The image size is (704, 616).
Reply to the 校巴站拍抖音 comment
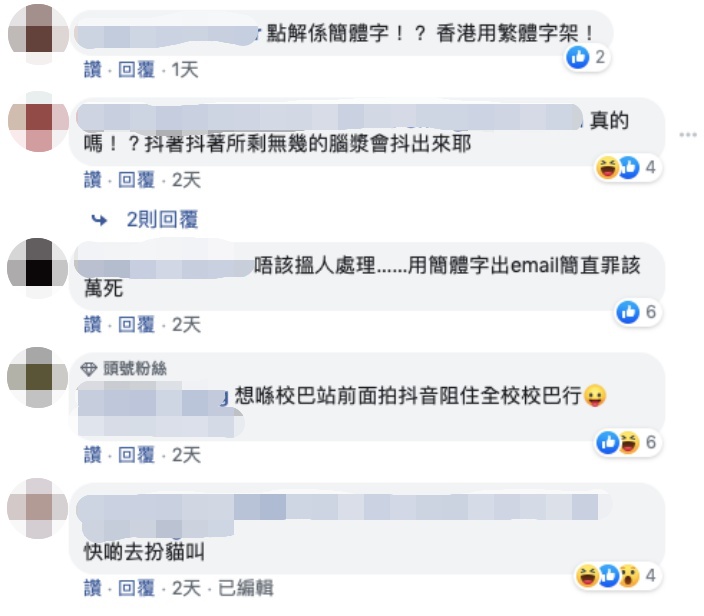click(136, 455)
